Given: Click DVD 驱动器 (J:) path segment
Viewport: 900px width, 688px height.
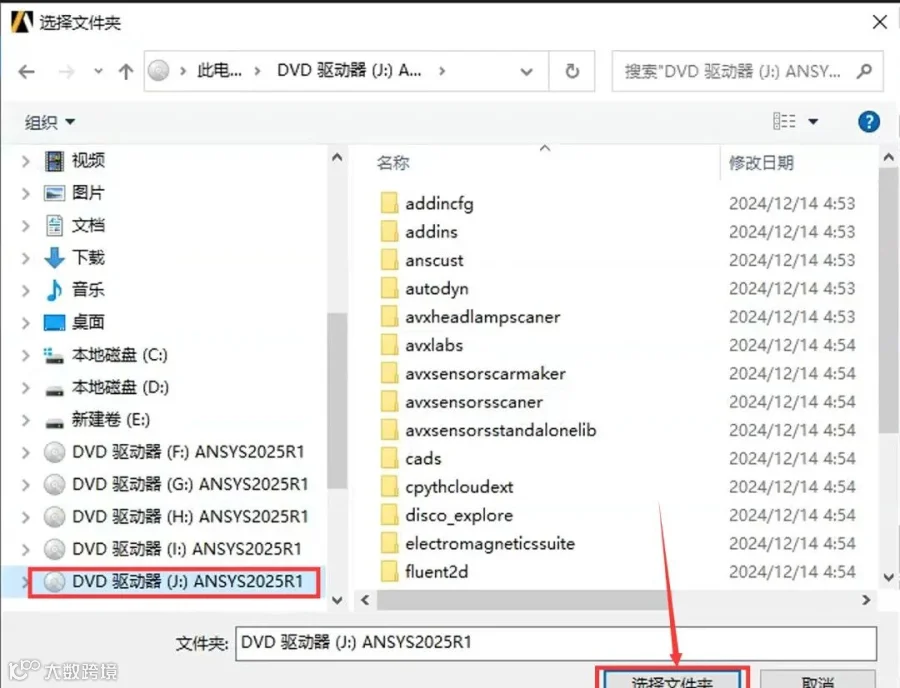Looking at the screenshot, I should (349, 71).
